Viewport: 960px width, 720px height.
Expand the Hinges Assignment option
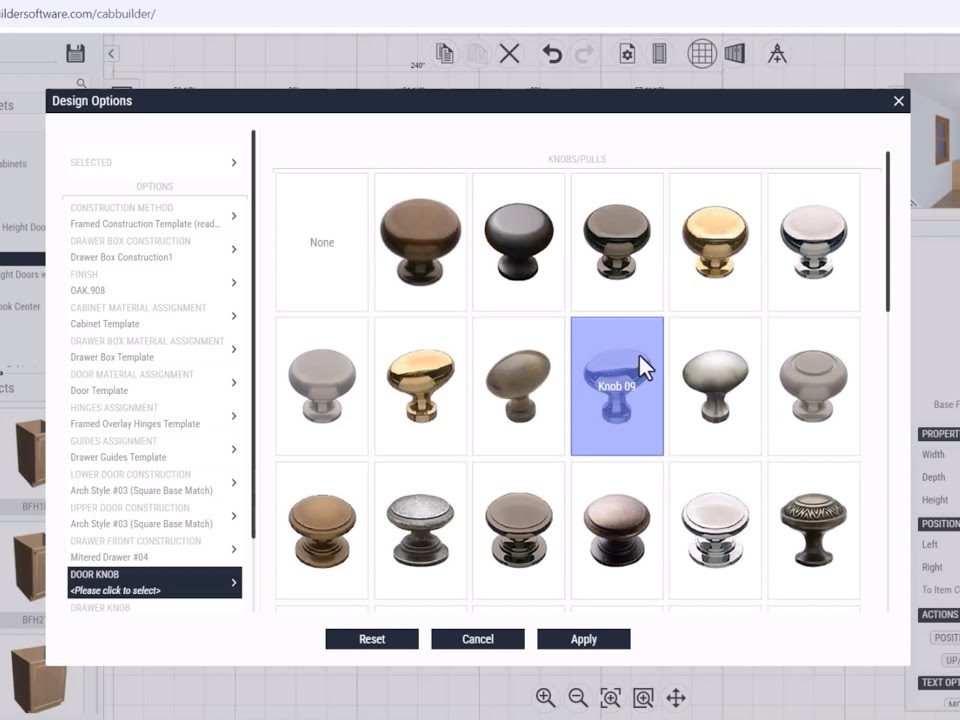(233, 416)
